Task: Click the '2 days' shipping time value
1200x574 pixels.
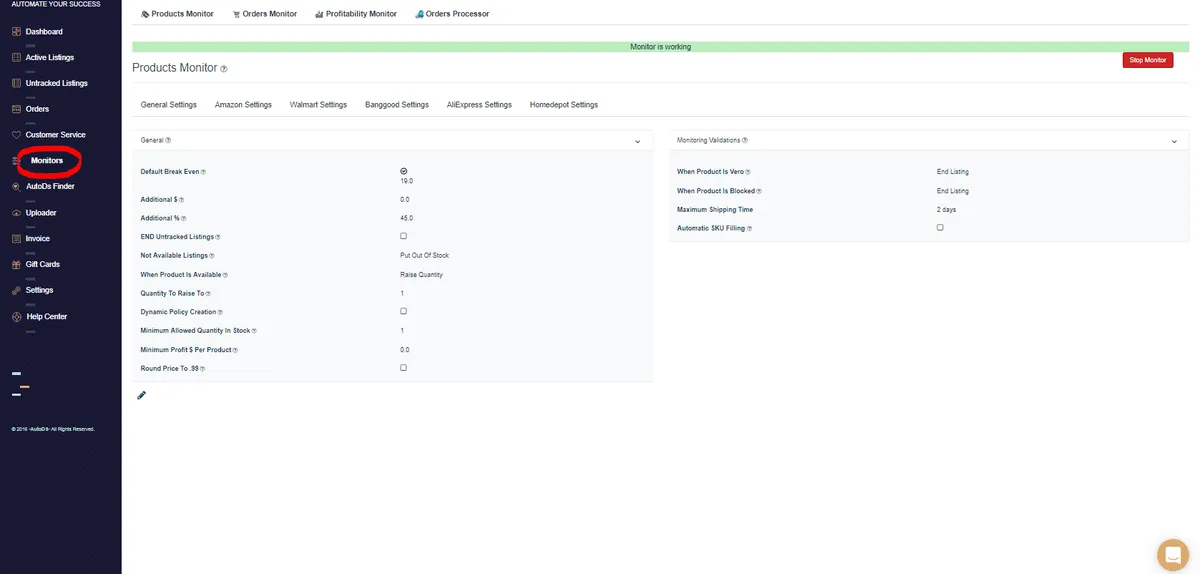Action: point(946,210)
